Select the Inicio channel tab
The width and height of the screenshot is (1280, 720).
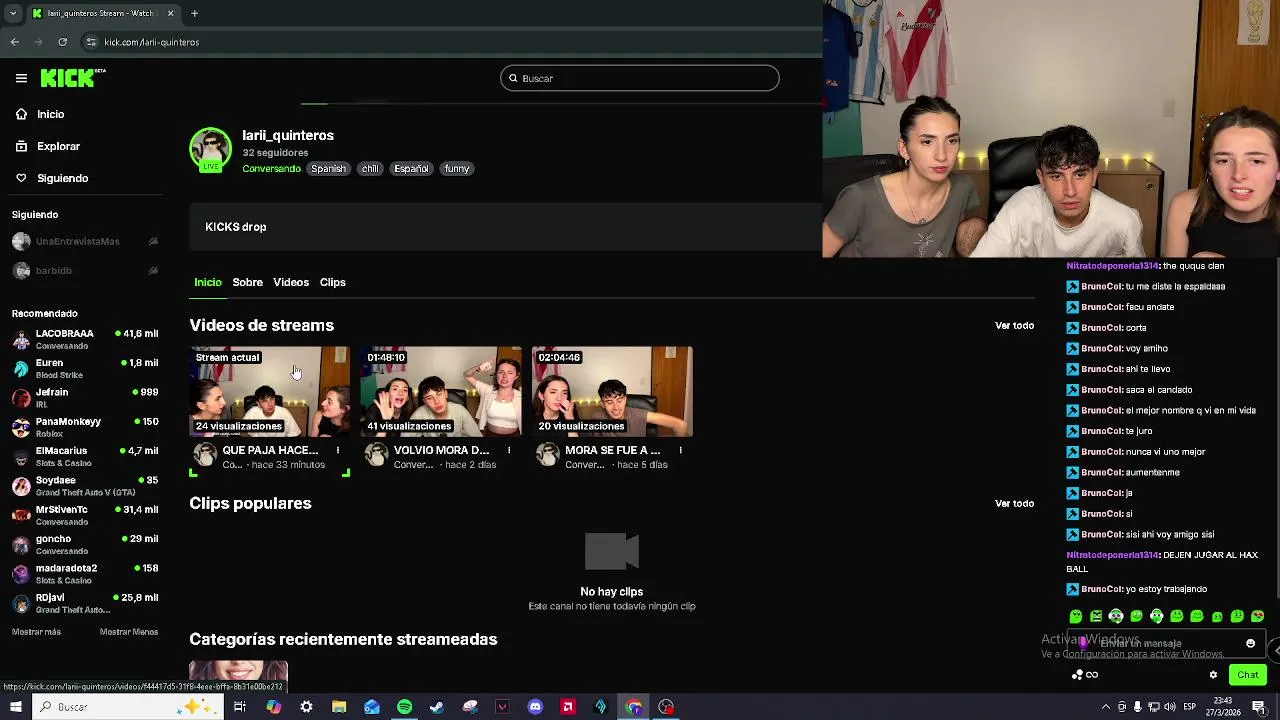pyautogui.click(x=208, y=282)
